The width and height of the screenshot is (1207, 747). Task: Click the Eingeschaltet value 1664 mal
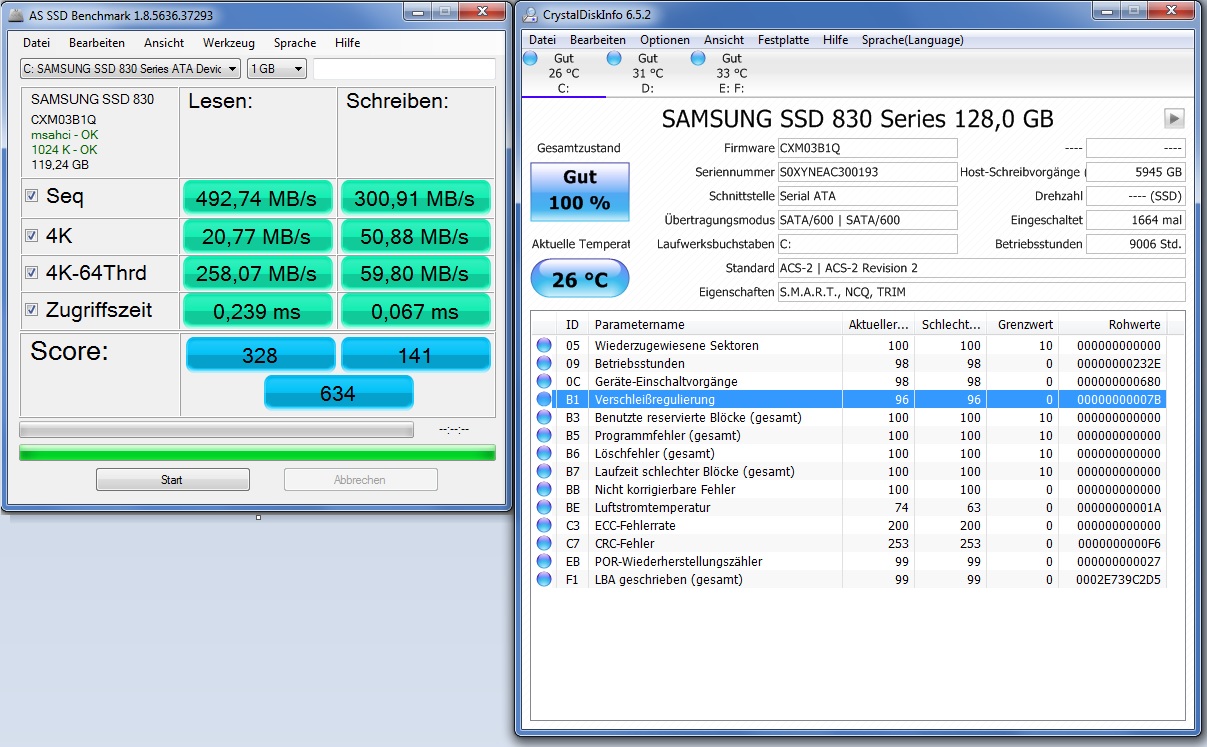1136,220
